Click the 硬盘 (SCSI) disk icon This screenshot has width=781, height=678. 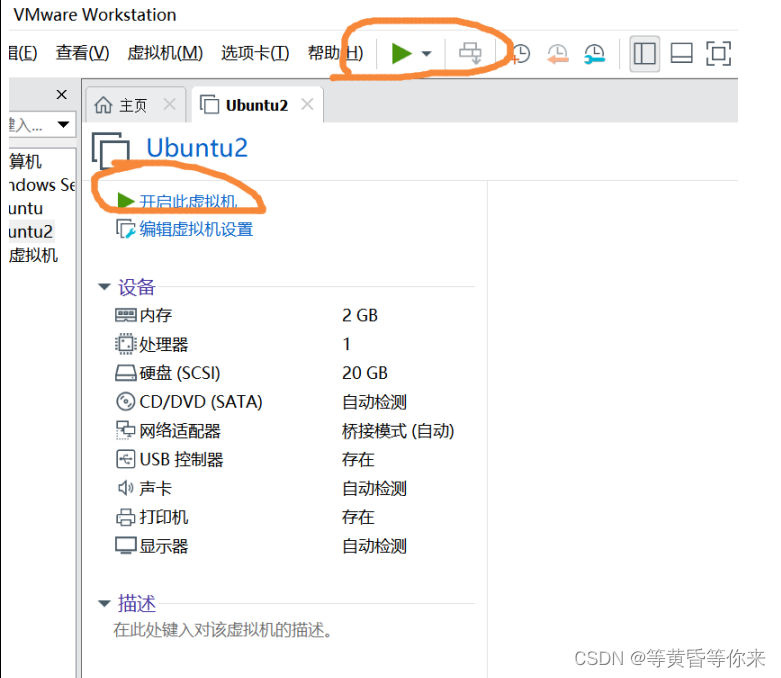tap(126, 373)
